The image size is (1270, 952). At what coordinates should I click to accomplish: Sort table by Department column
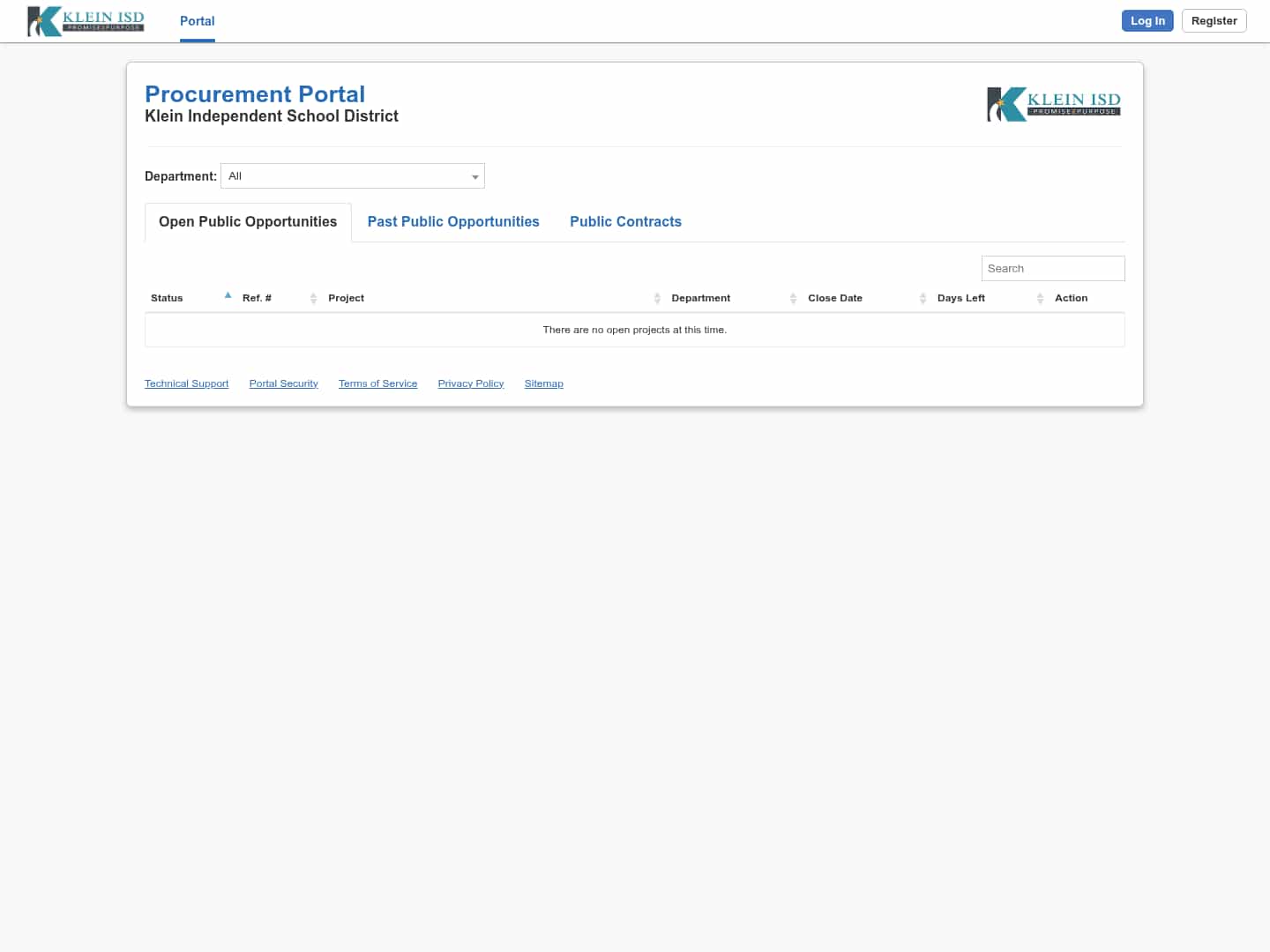(734, 298)
